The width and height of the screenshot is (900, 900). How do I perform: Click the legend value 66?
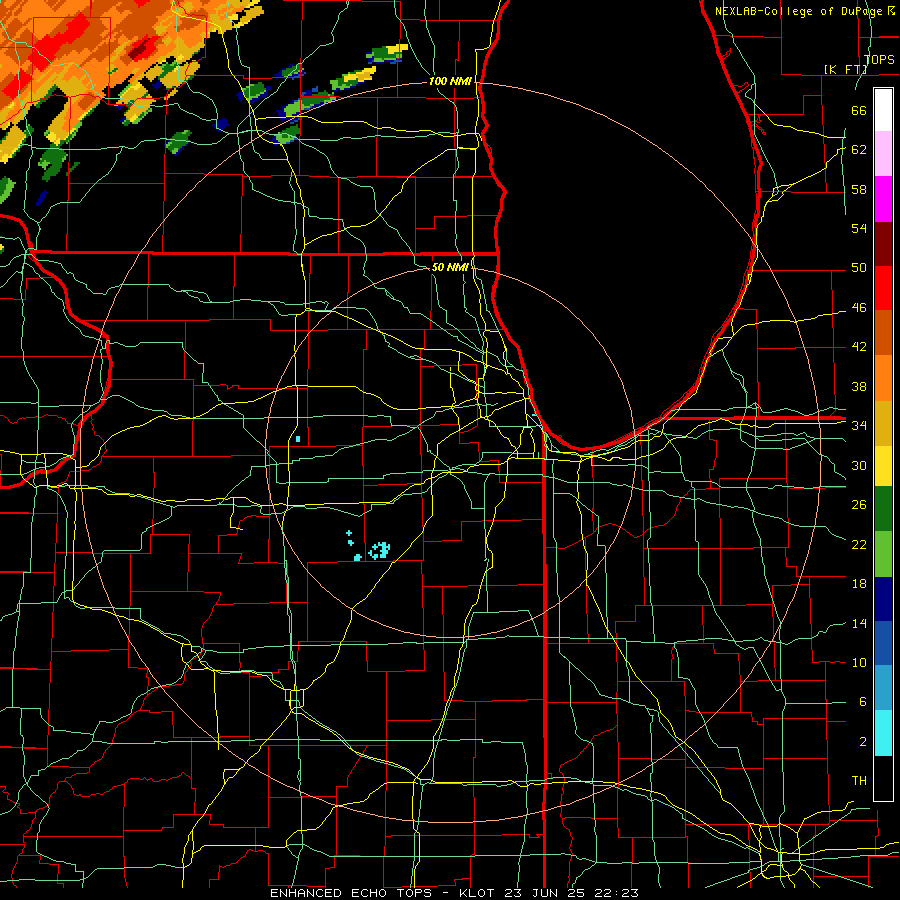click(859, 110)
